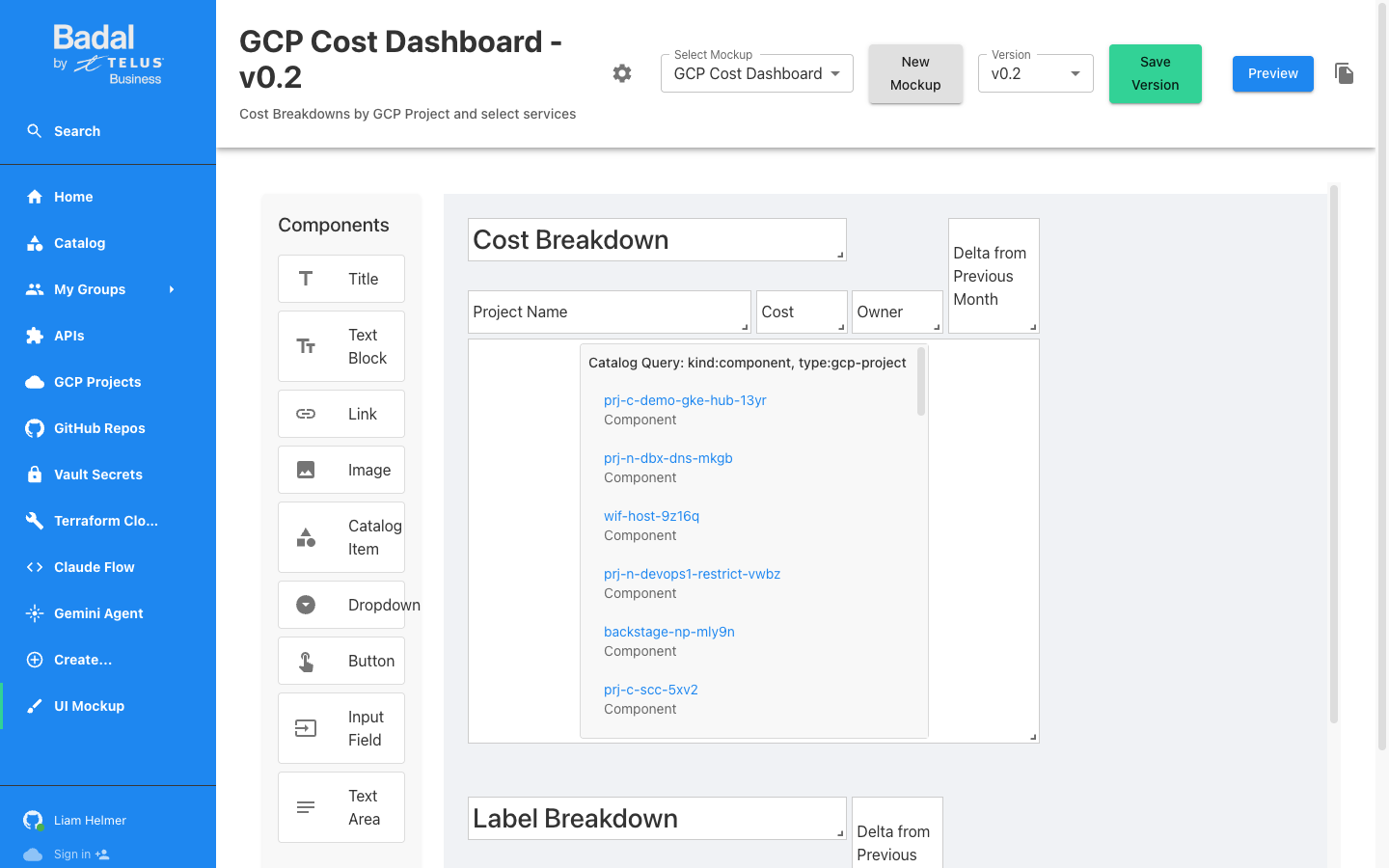This screenshot has height=868, width=1389.
Task: Click the Link component chain icon
Action: [x=306, y=414]
